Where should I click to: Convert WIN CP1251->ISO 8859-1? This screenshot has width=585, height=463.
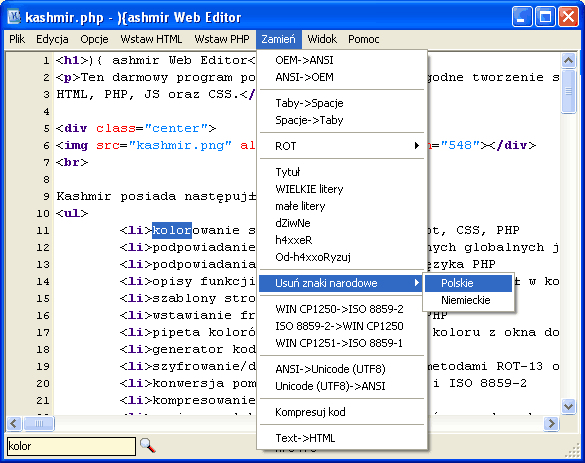[341, 343]
